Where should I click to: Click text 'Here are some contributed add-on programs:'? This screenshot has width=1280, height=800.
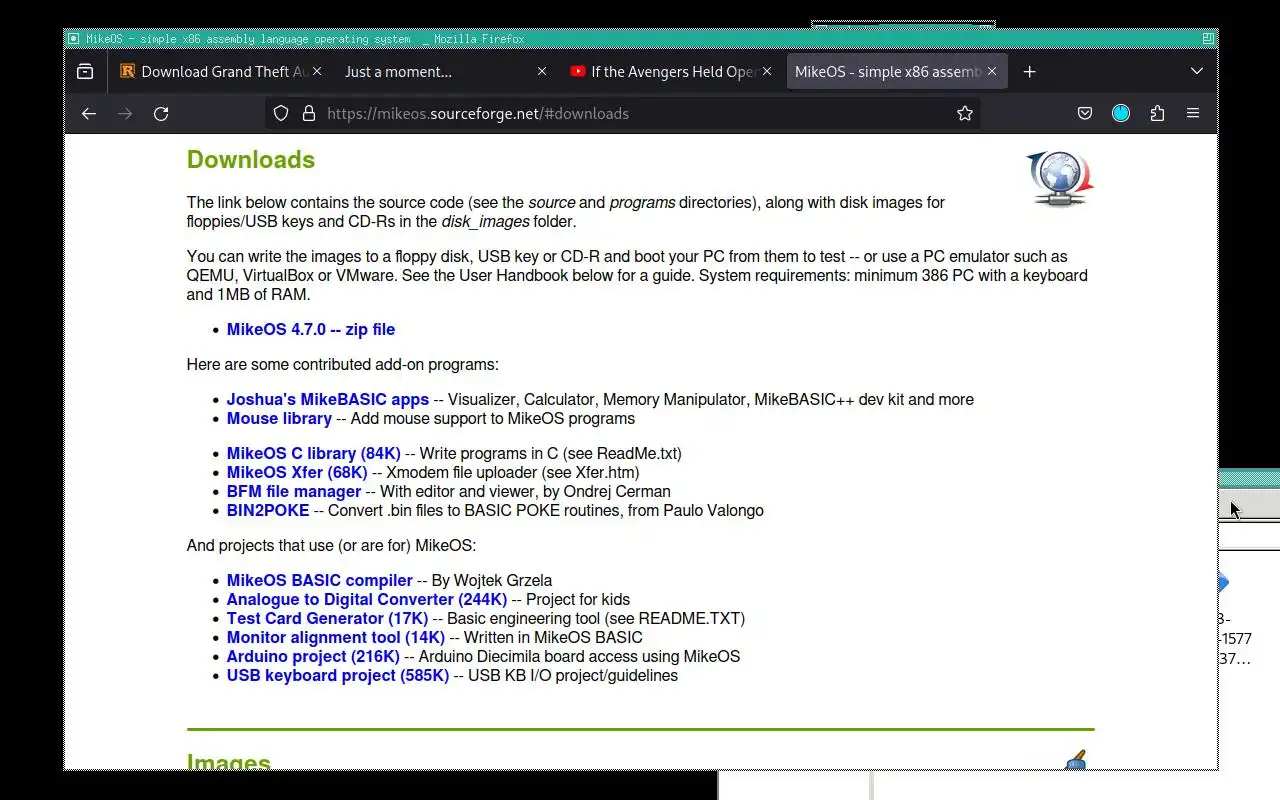point(343,365)
